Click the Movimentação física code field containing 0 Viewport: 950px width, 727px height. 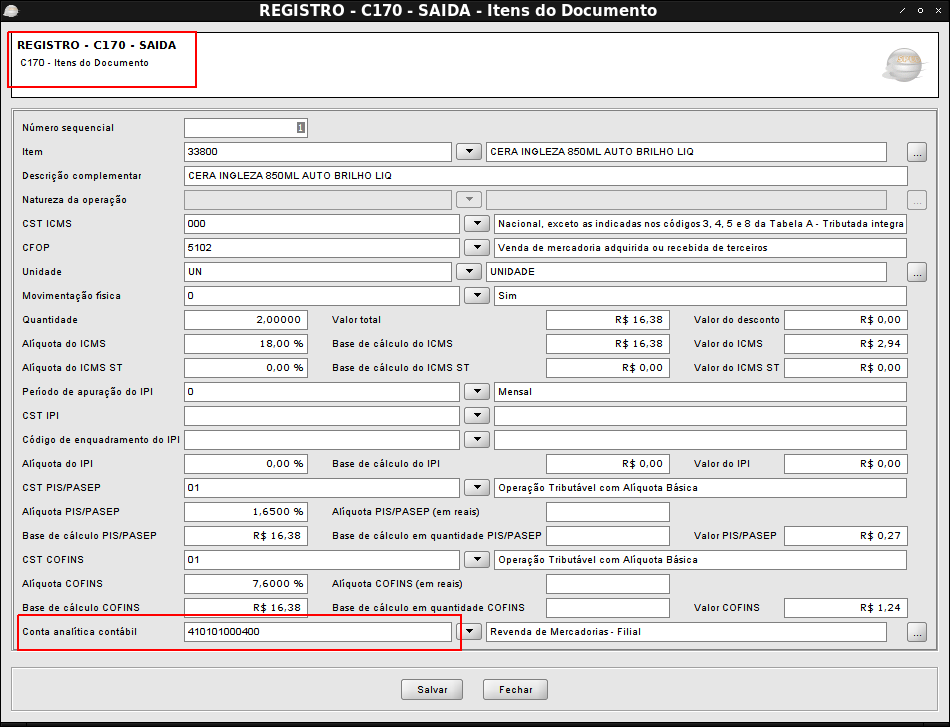(322, 296)
